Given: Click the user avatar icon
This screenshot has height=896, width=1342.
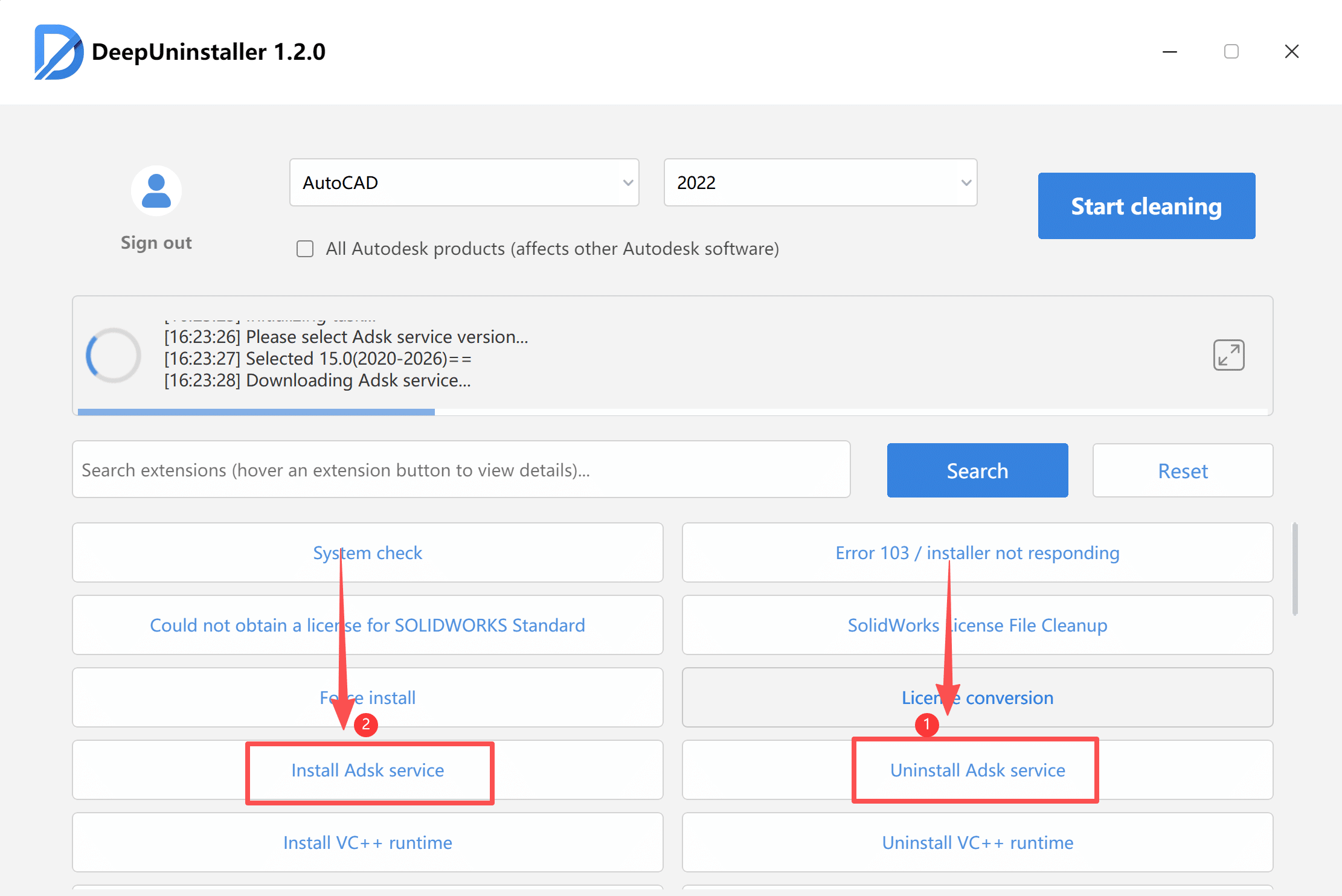Looking at the screenshot, I should click(156, 191).
